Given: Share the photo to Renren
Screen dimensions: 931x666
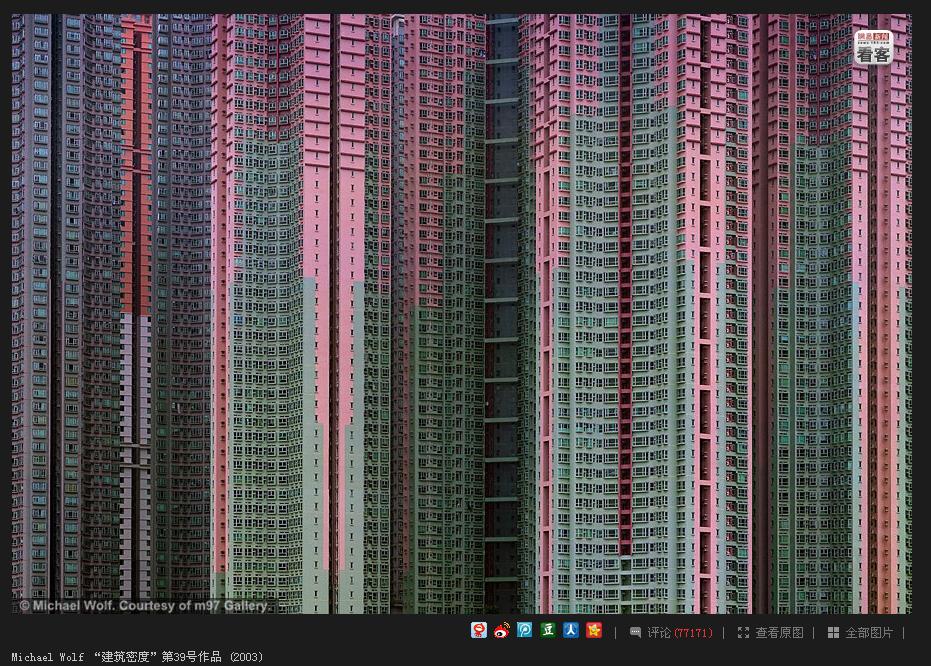Looking at the screenshot, I should (571, 630).
